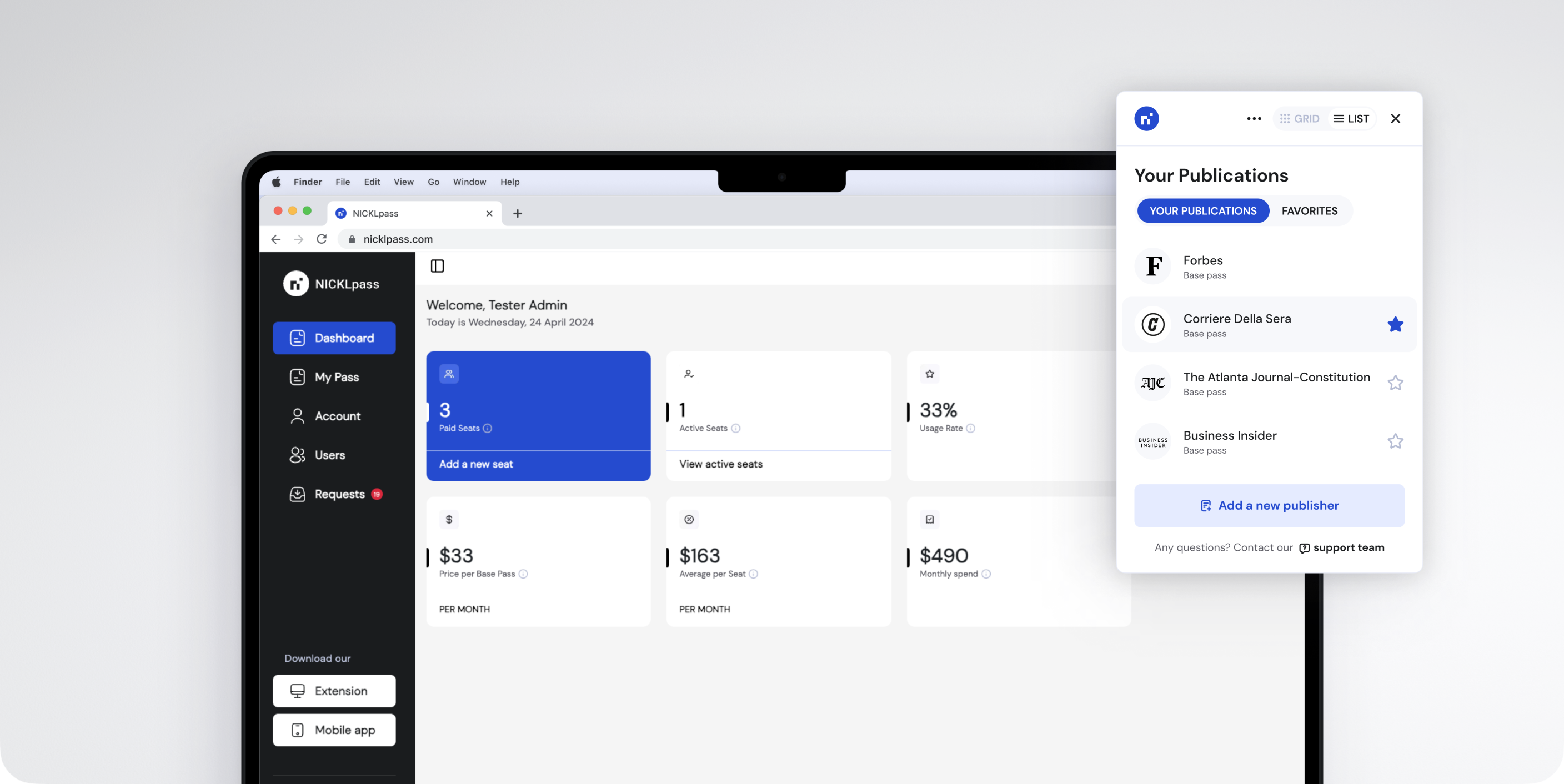This screenshot has height=784, width=1564.
Task: Click the Average per Seat percent icon
Action: [x=689, y=520]
